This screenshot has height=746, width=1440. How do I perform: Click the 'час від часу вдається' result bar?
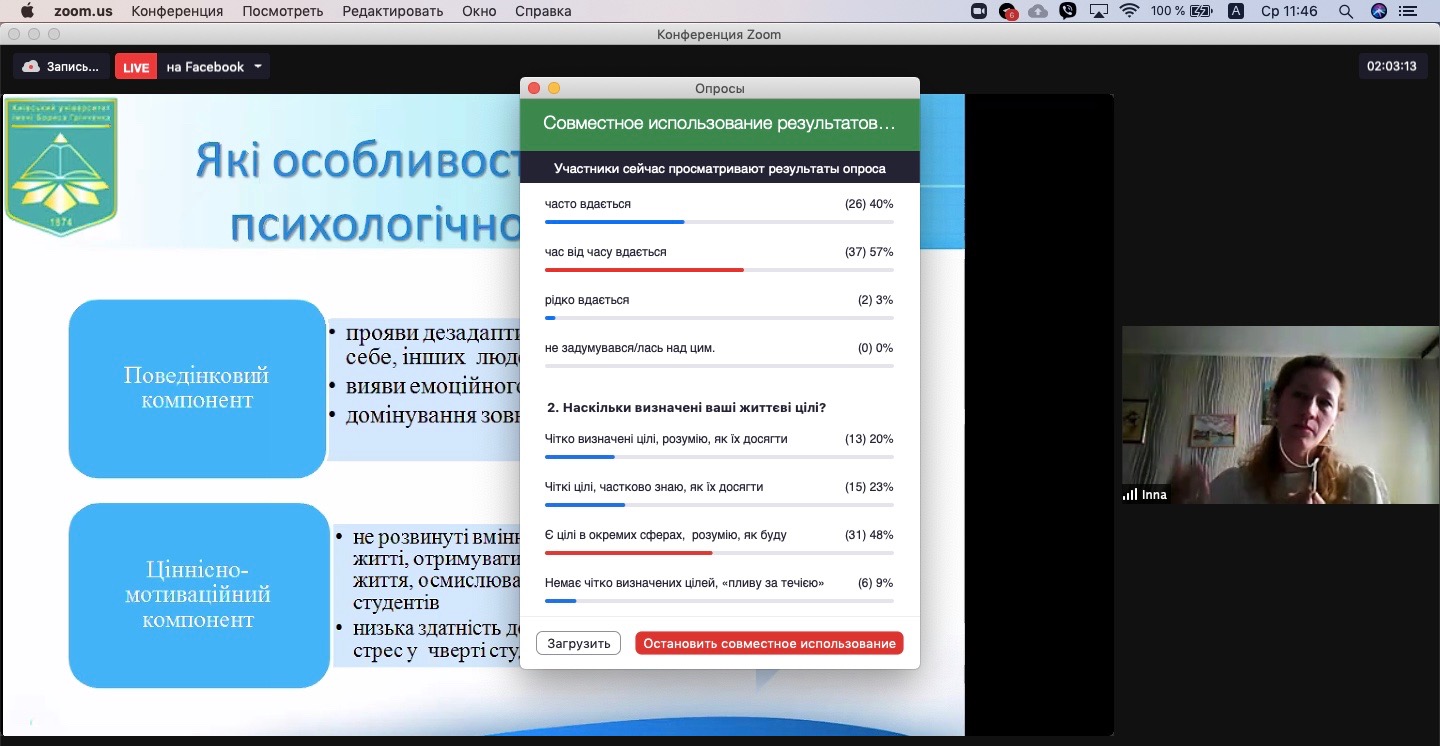pyautogui.click(x=718, y=269)
